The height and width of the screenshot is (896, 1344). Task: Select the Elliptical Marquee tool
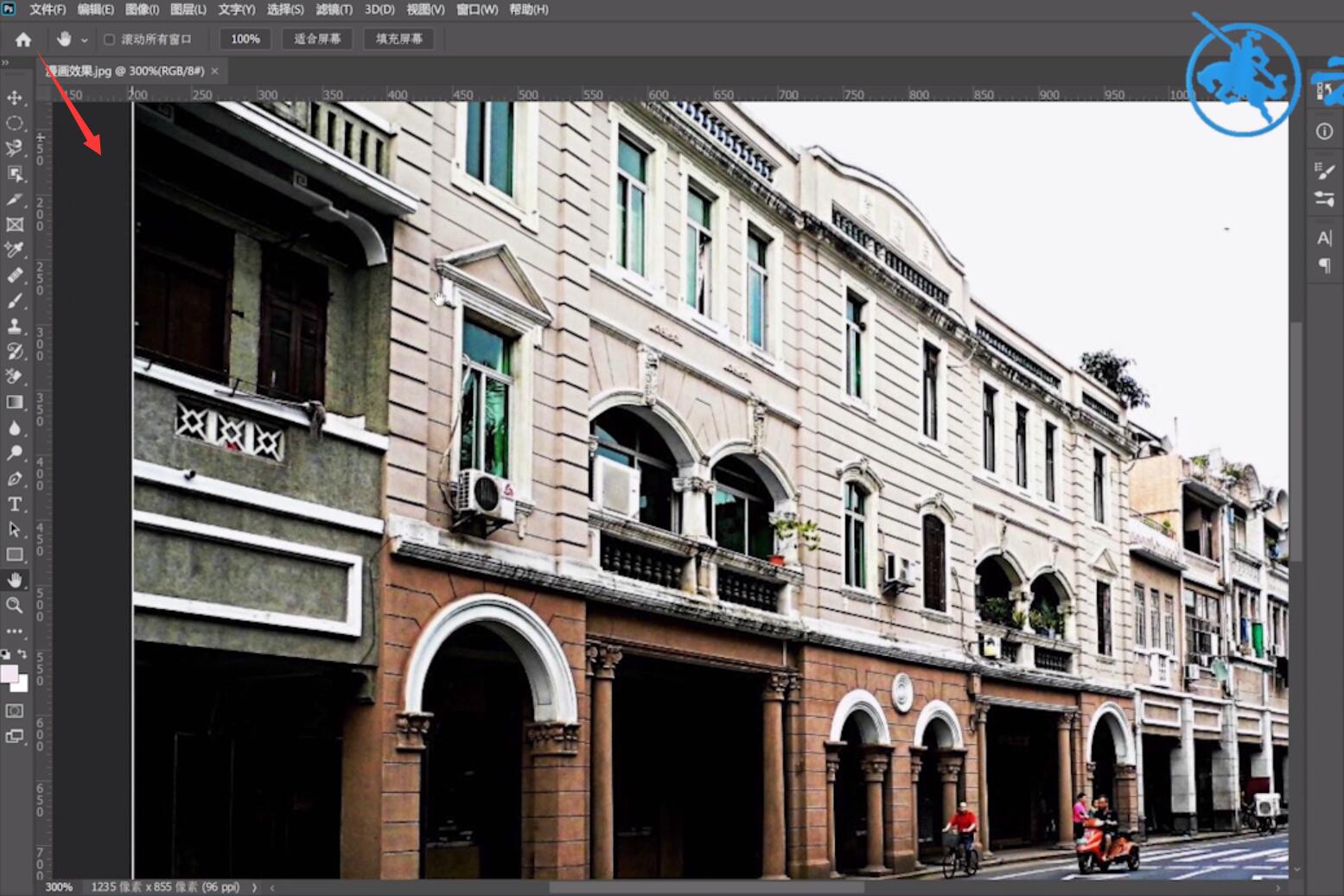click(x=15, y=123)
